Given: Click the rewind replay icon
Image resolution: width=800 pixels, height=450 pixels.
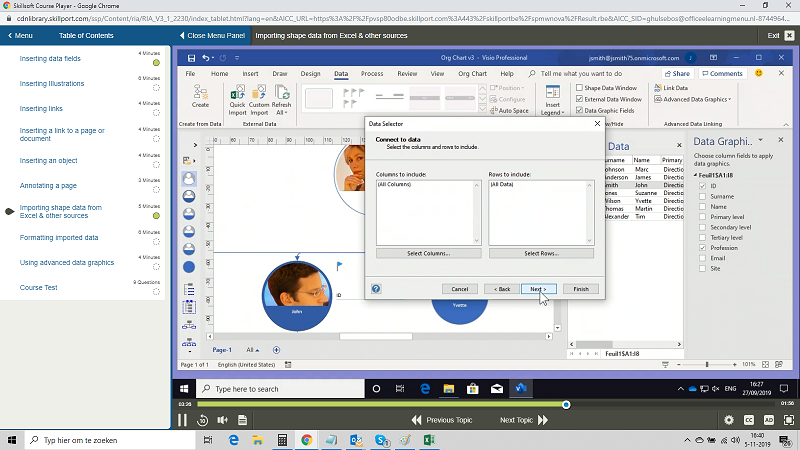Looking at the screenshot, I should (x=203, y=420).
